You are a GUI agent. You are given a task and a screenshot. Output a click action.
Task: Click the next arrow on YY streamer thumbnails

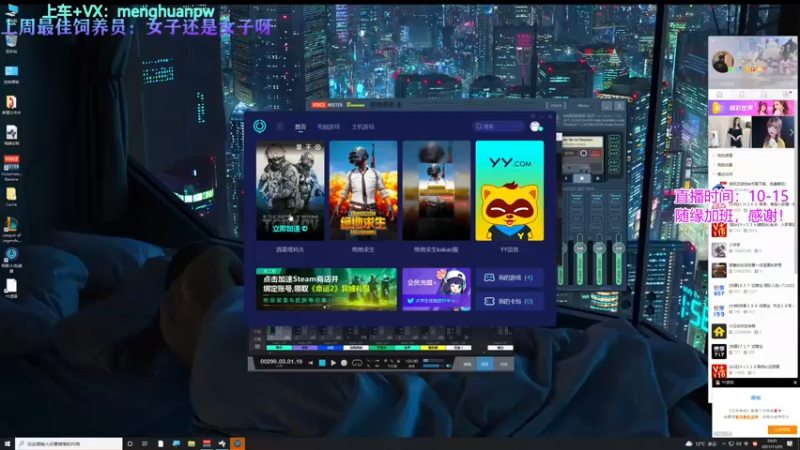point(791,132)
